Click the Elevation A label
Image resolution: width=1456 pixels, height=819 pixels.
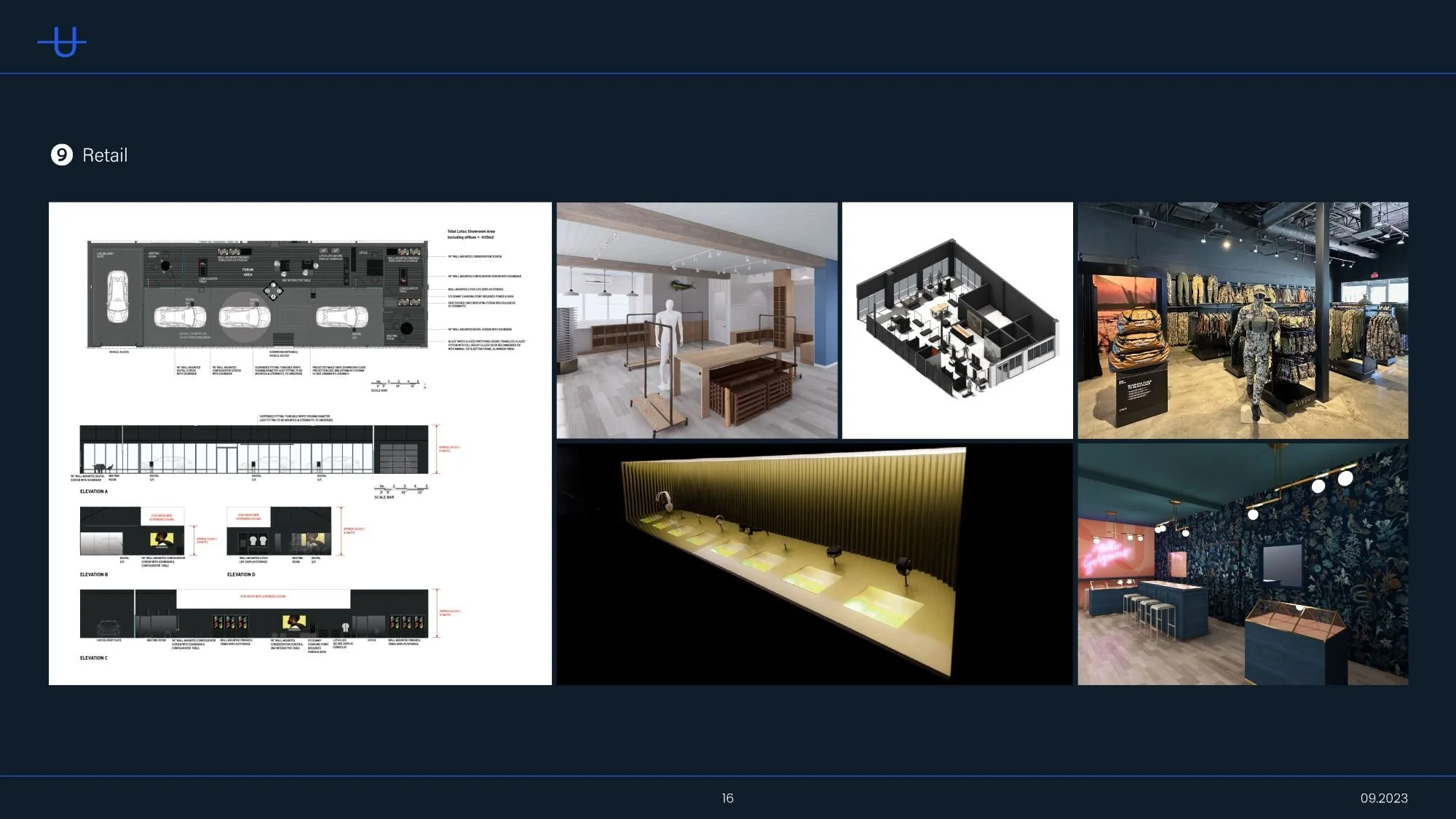click(x=94, y=491)
